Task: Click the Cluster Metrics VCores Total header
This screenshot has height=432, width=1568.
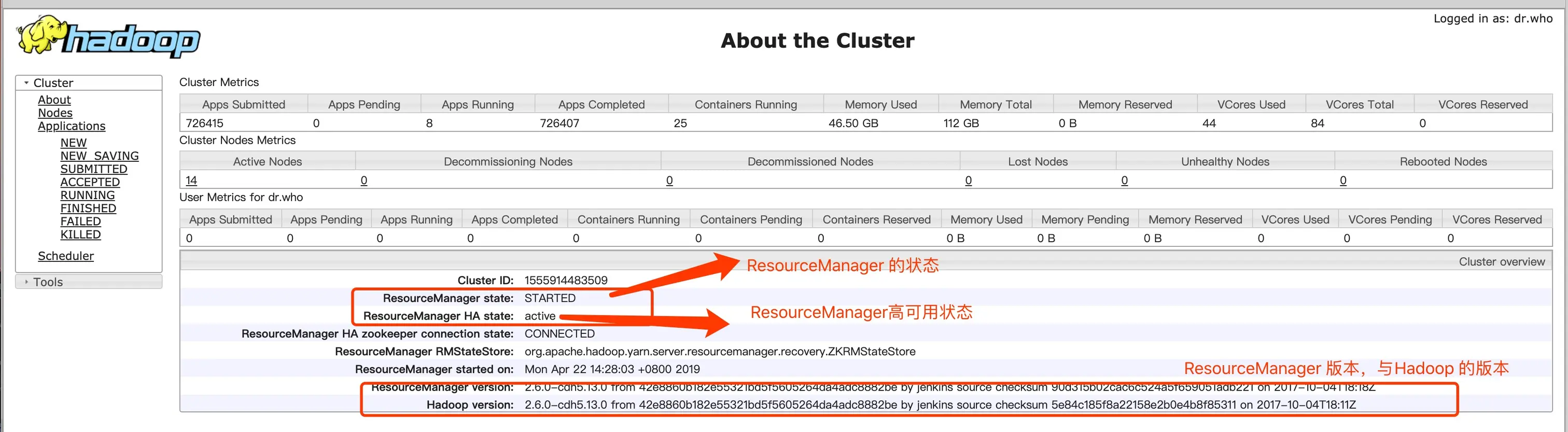Action: (x=1360, y=105)
